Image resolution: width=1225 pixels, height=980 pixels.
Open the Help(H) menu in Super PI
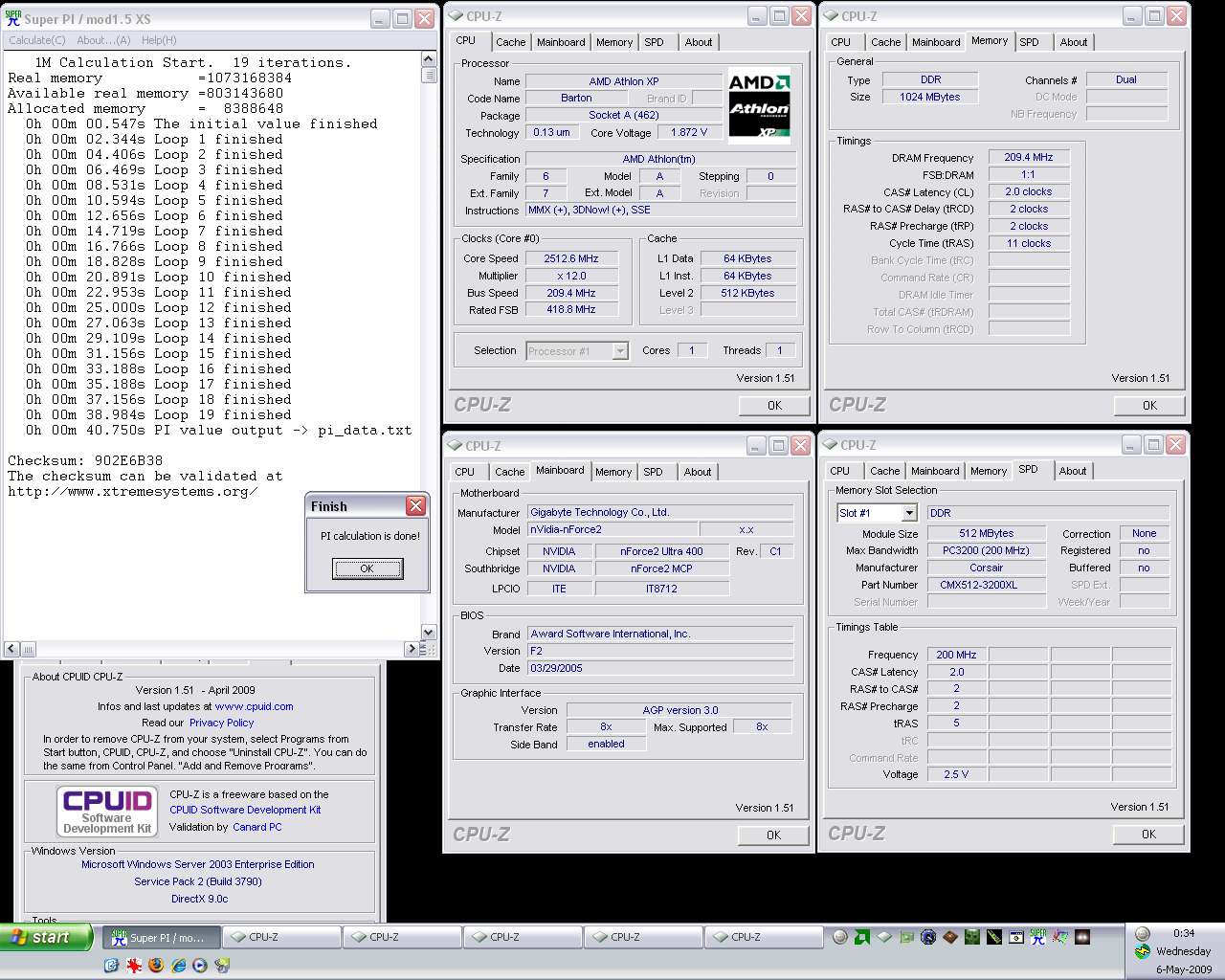point(159,40)
